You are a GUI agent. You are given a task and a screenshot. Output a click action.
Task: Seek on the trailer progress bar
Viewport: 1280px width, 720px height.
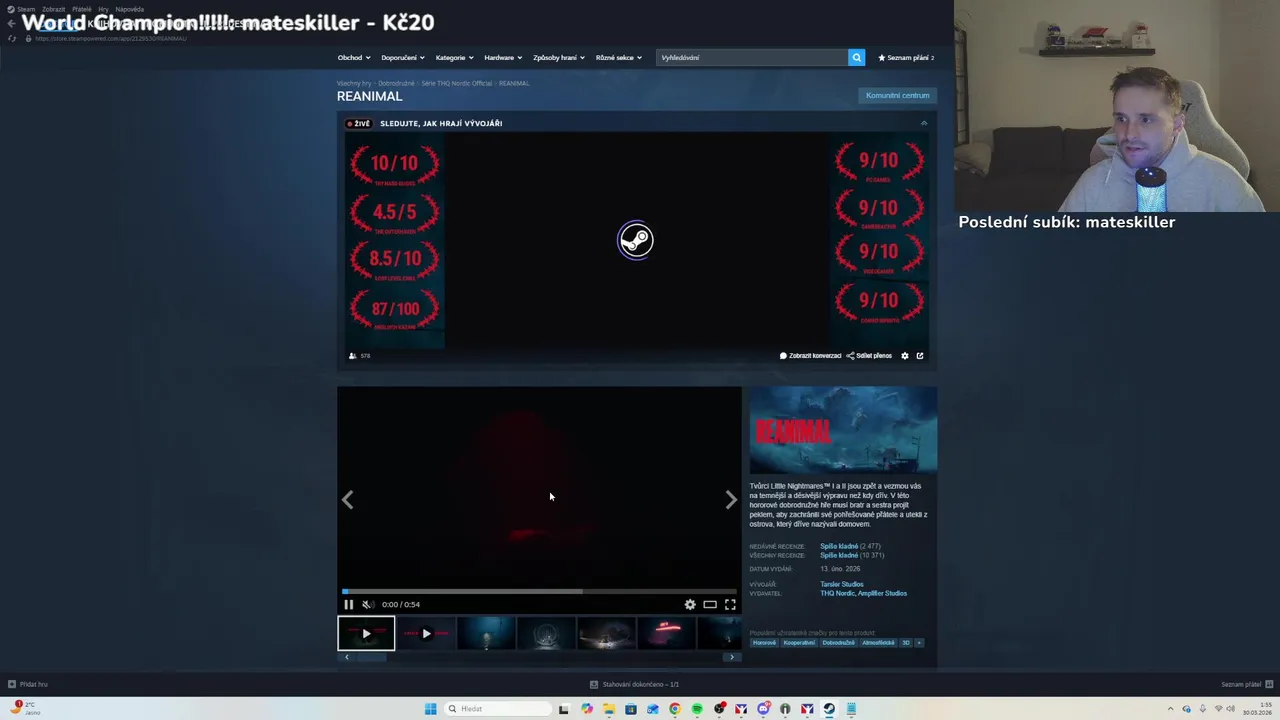[540, 591]
